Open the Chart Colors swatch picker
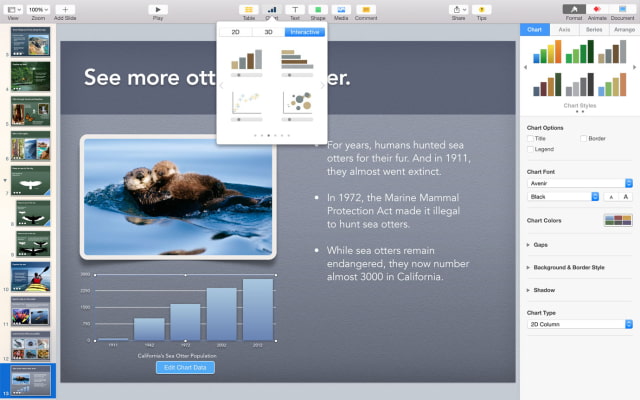 [x=618, y=220]
